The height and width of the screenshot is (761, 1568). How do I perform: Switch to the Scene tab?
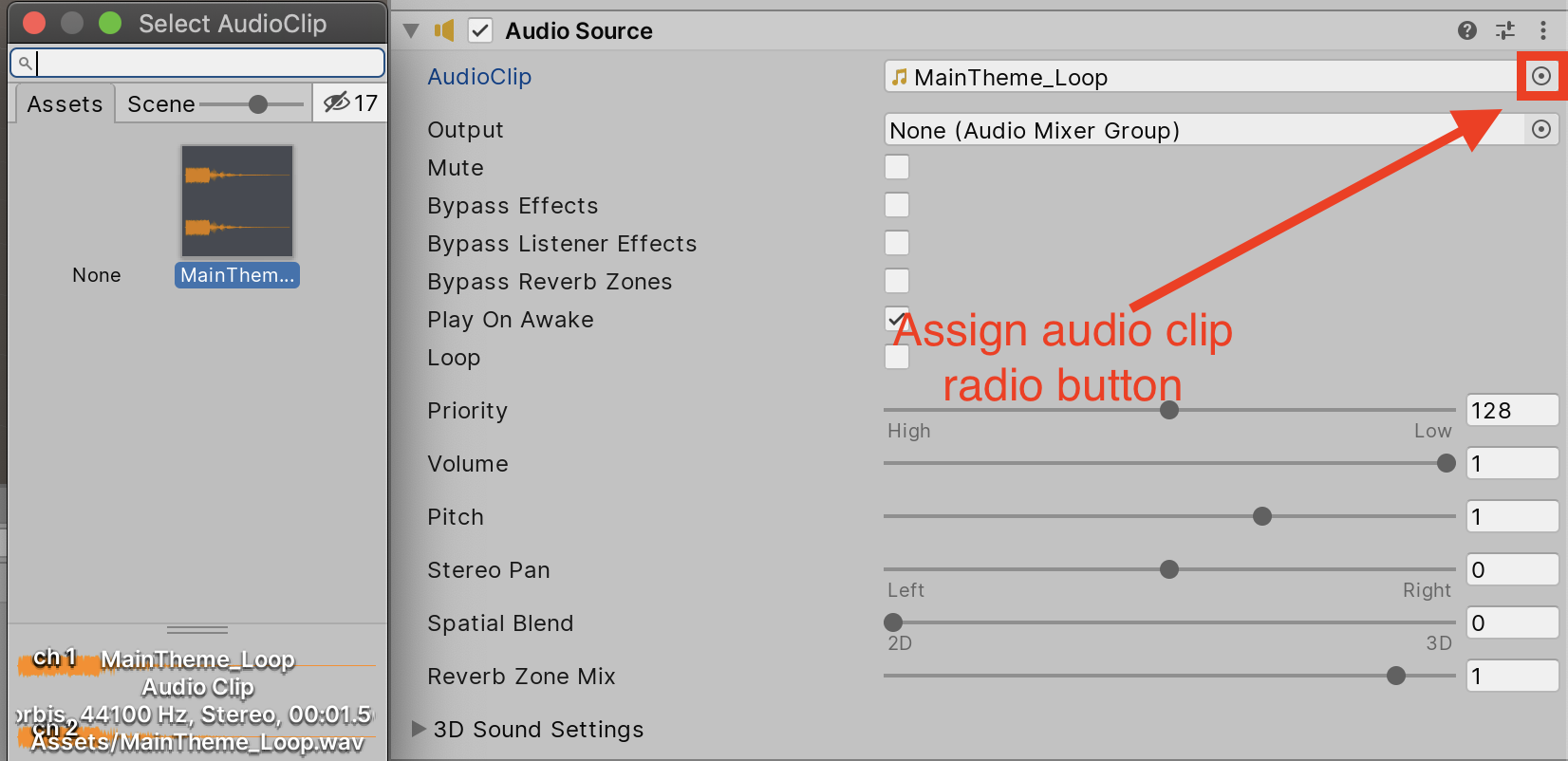pyautogui.click(x=160, y=103)
